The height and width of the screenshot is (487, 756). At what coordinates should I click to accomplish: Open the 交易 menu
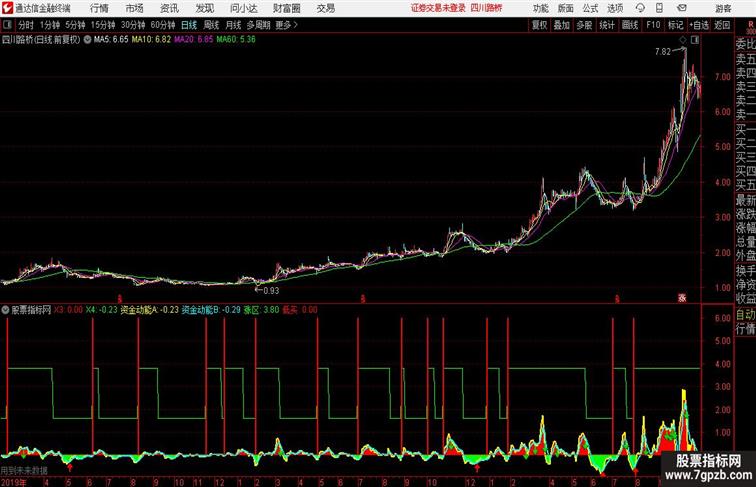[x=325, y=8]
